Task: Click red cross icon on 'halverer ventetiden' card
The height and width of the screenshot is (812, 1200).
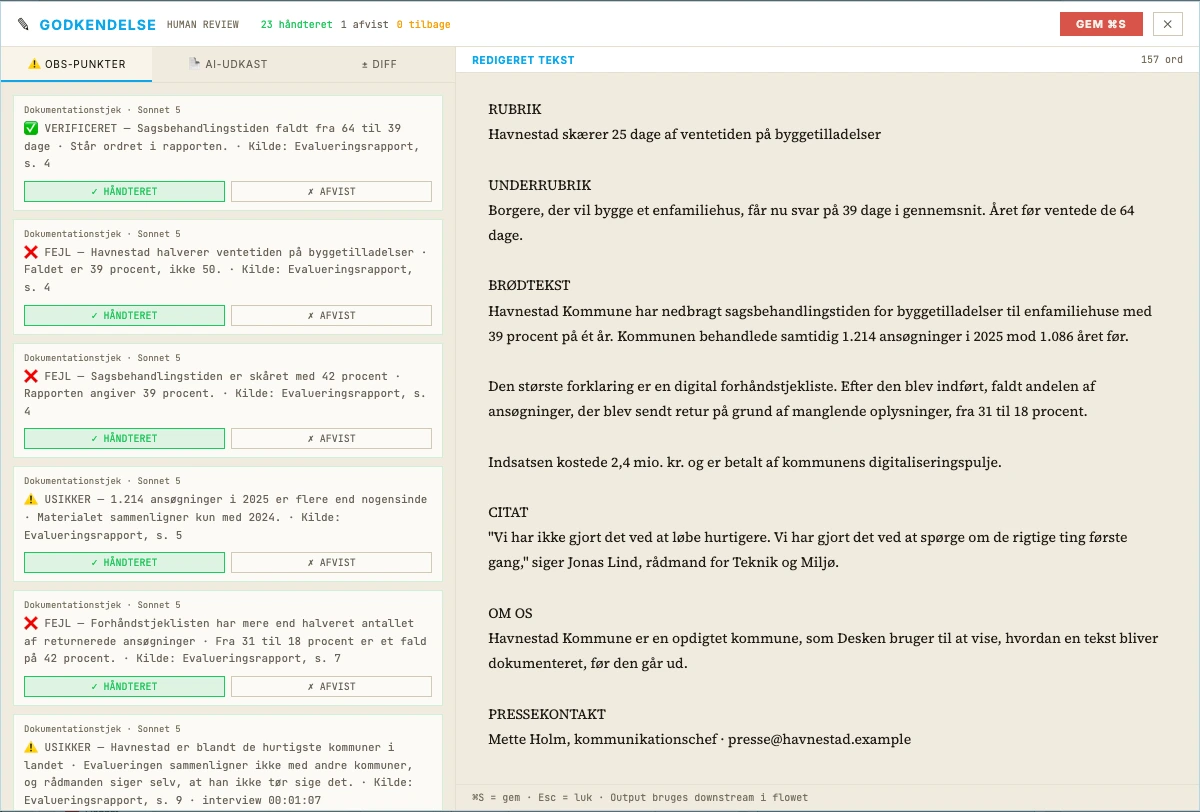Action: (x=31, y=252)
